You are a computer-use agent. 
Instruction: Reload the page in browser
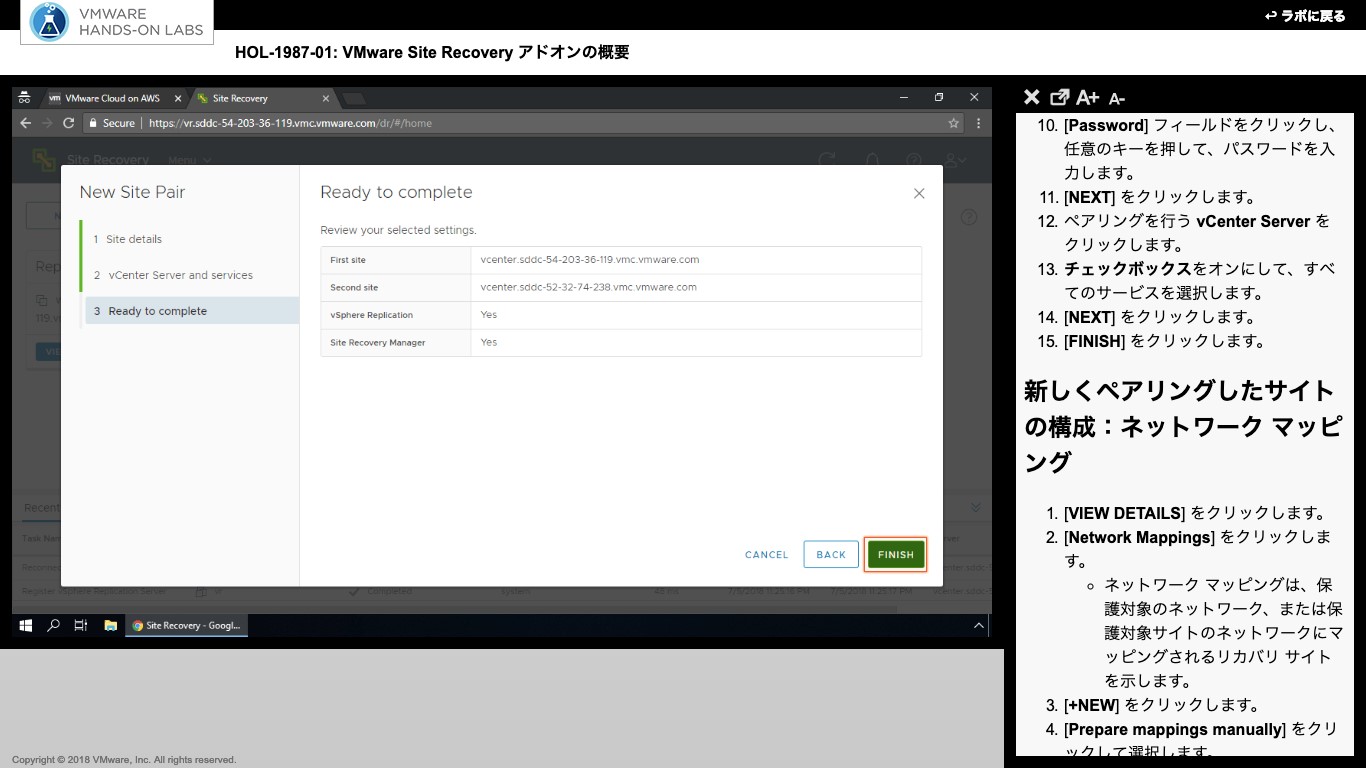tap(69, 123)
